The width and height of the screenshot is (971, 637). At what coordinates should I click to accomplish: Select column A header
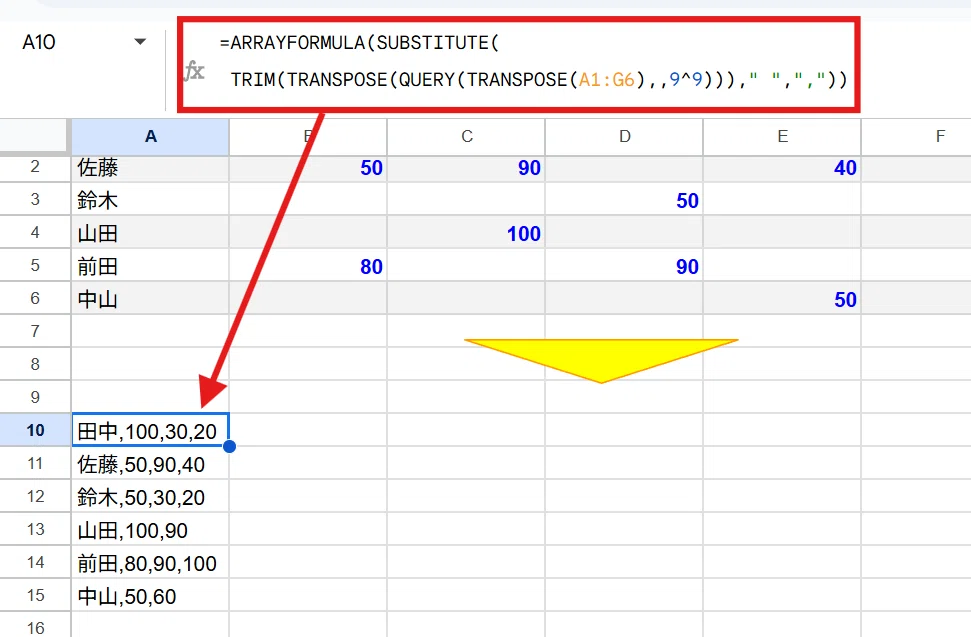[x=150, y=137]
